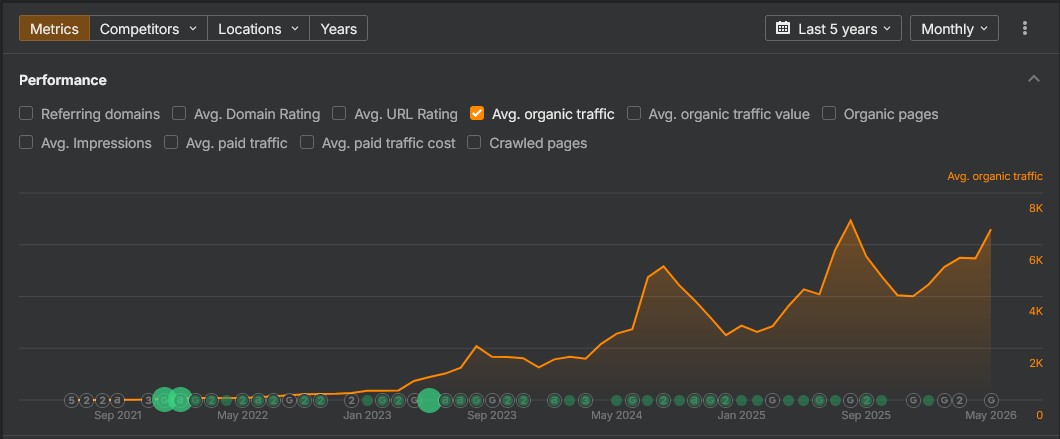This screenshot has height=439, width=1060.
Task: Enable the Avg. Domain Rating checkbox
Action: [178, 113]
